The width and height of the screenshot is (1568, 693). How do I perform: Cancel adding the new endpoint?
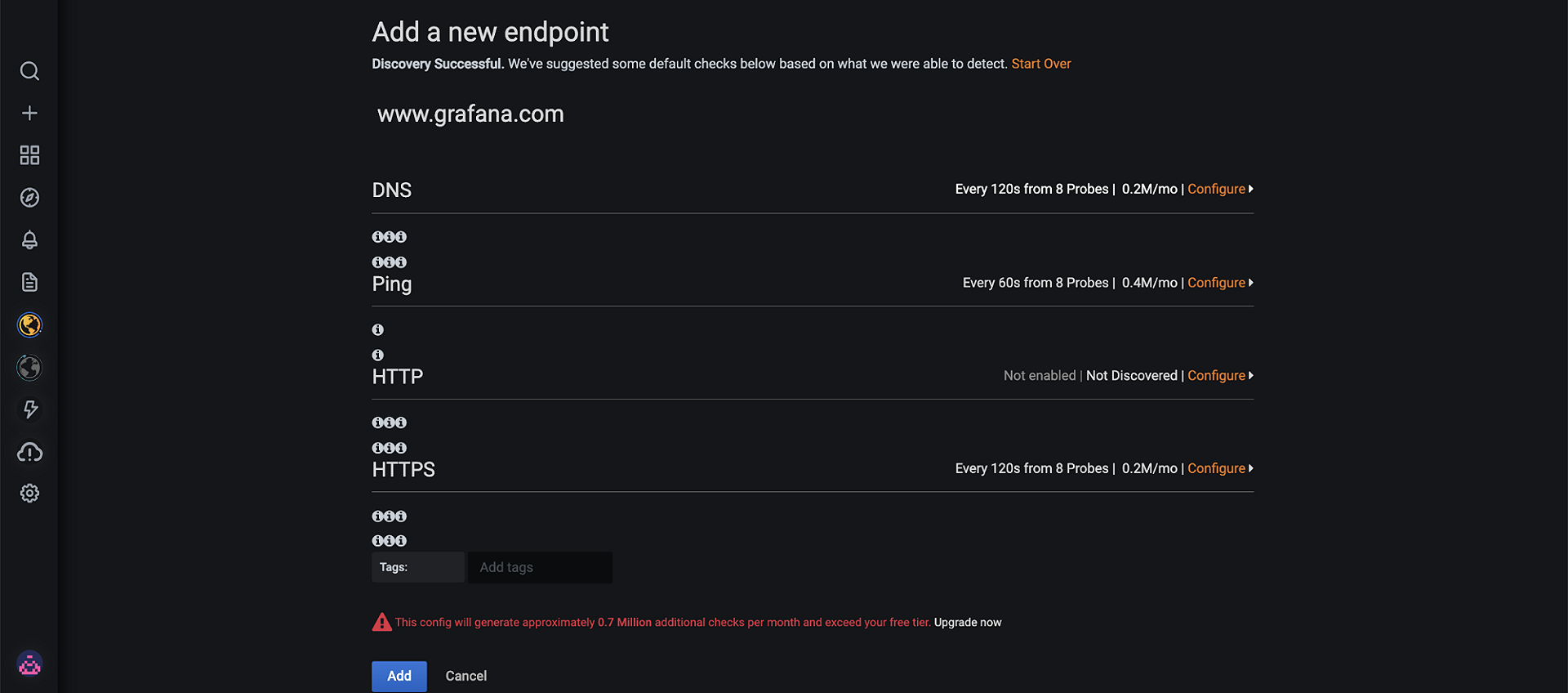(465, 676)
